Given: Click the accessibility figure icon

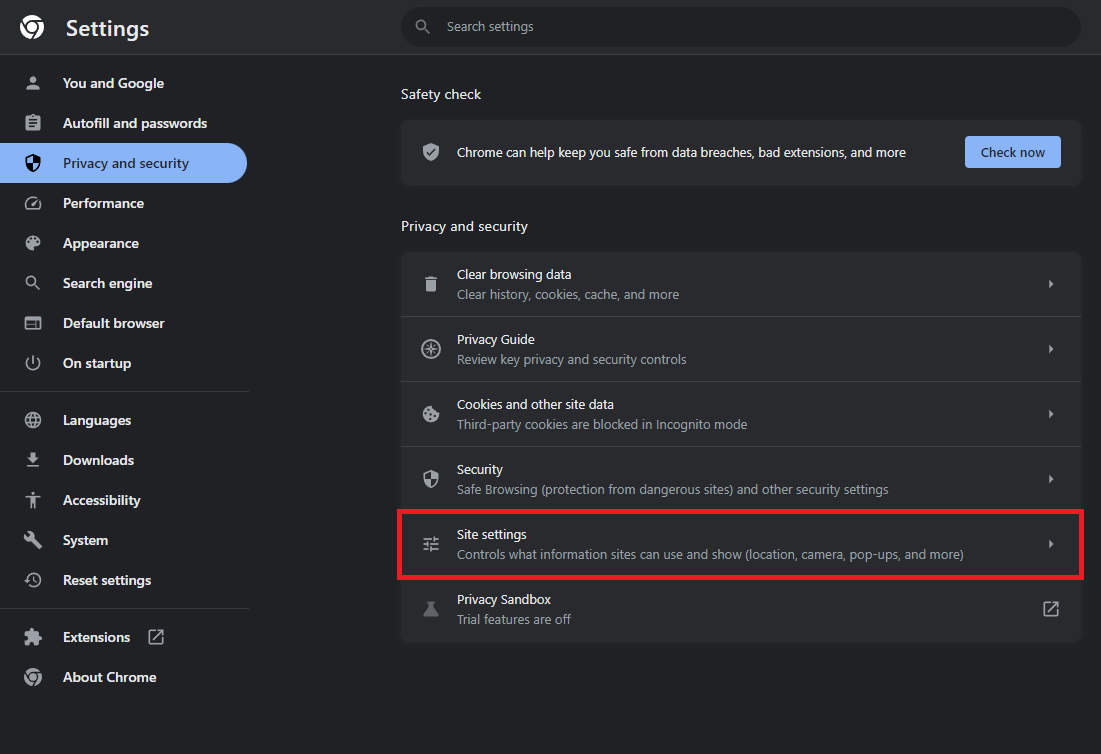Looking at the screenshot, I should tap(32, 500).
